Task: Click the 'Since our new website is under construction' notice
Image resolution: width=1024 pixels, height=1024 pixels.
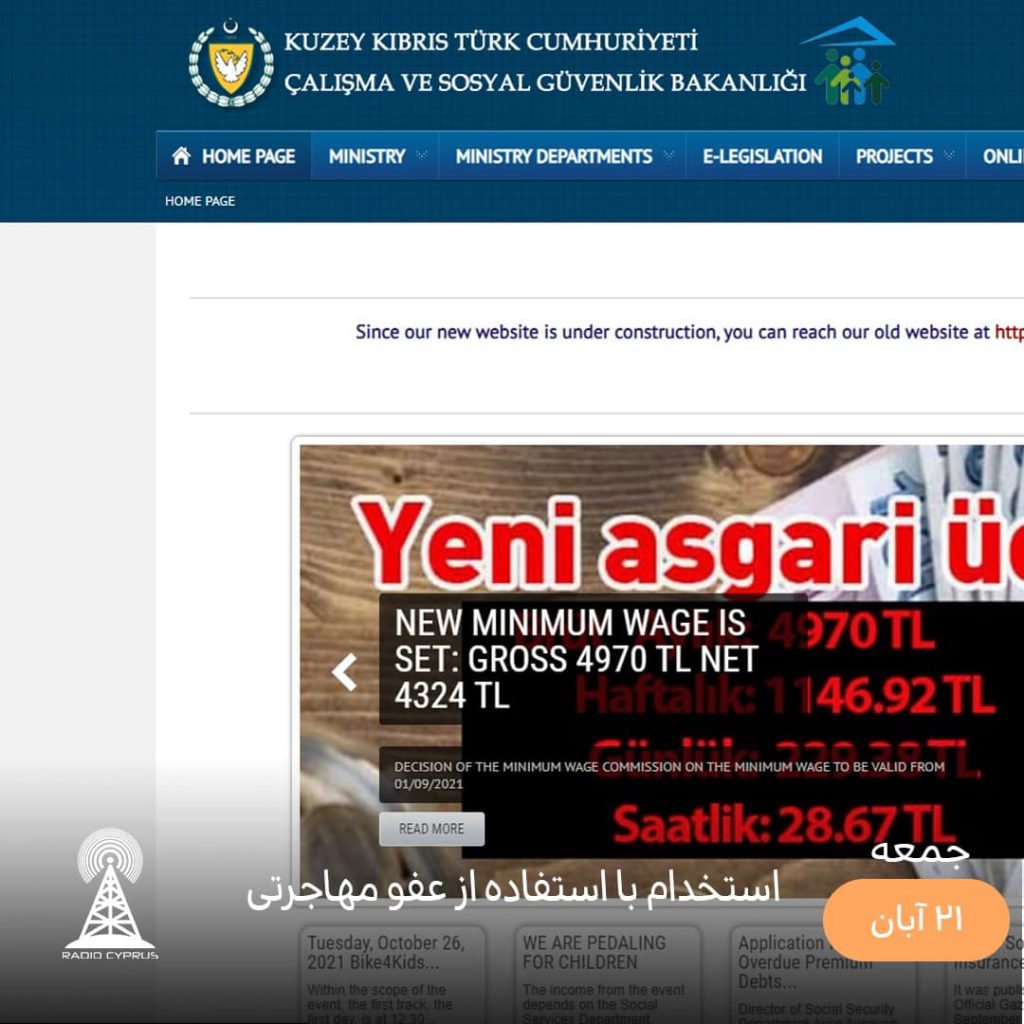Action: [x=689, y=332]
